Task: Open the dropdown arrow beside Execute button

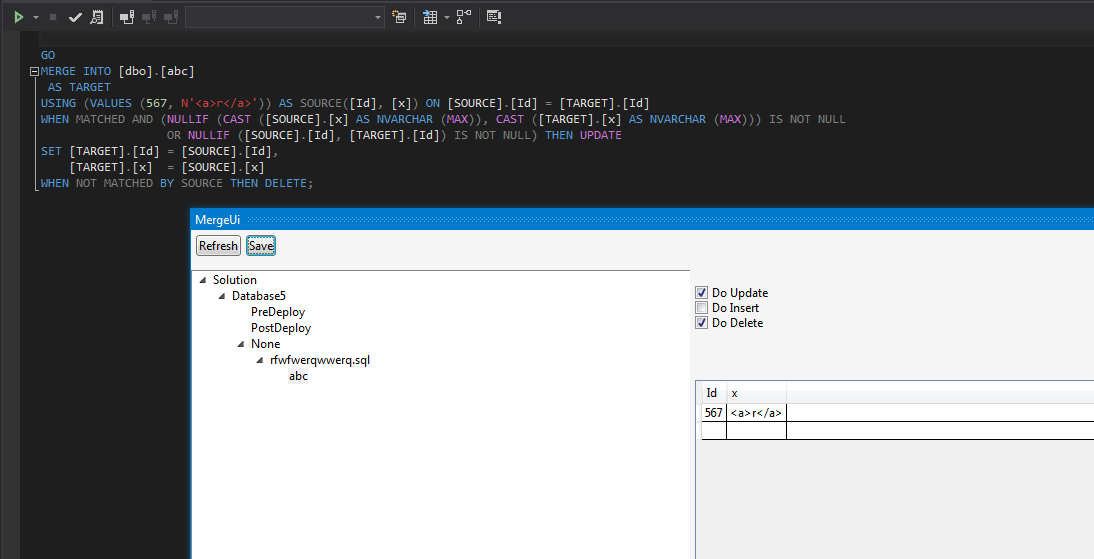Action: point(36,17)
